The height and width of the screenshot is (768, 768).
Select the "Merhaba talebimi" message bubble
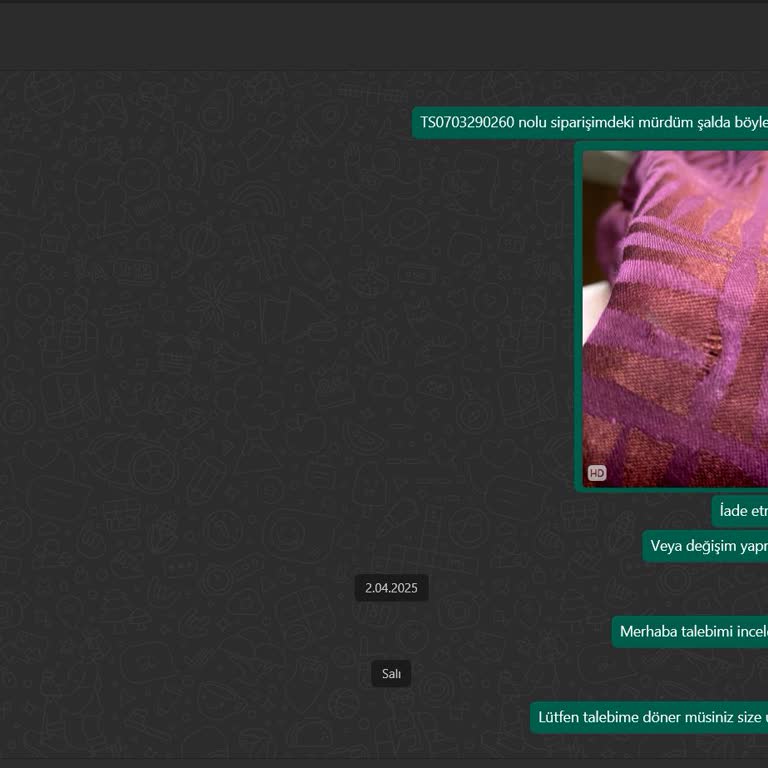point(690,631)
